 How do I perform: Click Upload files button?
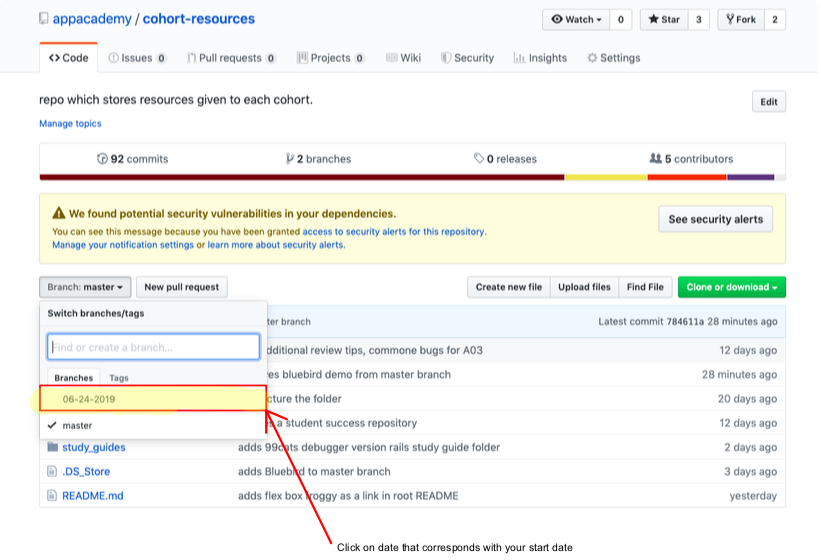click(584, 287)
